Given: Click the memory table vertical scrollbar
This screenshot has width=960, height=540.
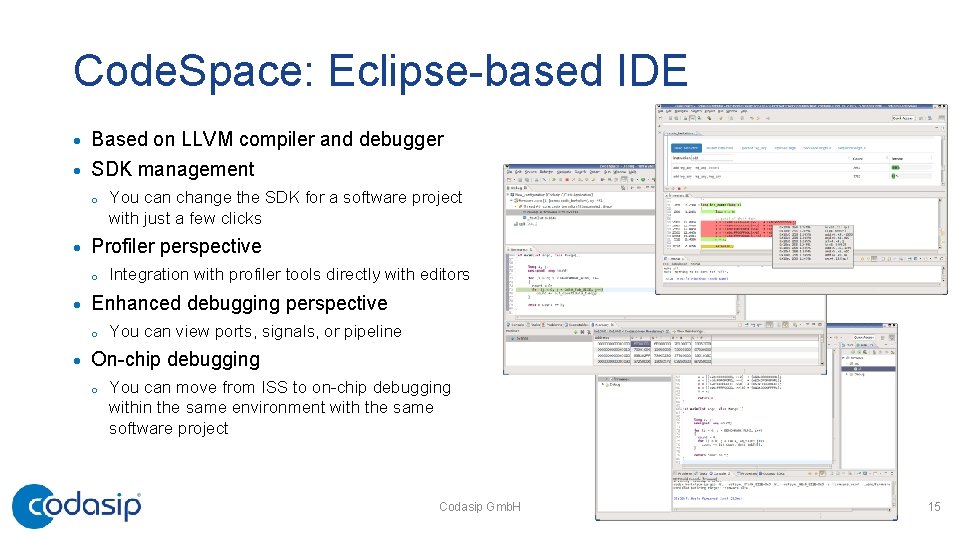Looking at the screenshot, I should 822,350.
